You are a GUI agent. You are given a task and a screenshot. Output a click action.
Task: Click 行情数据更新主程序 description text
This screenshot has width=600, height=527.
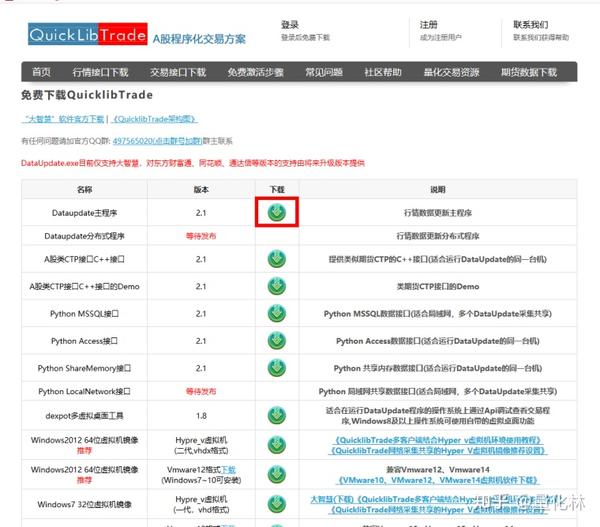(x=438, y=213)
